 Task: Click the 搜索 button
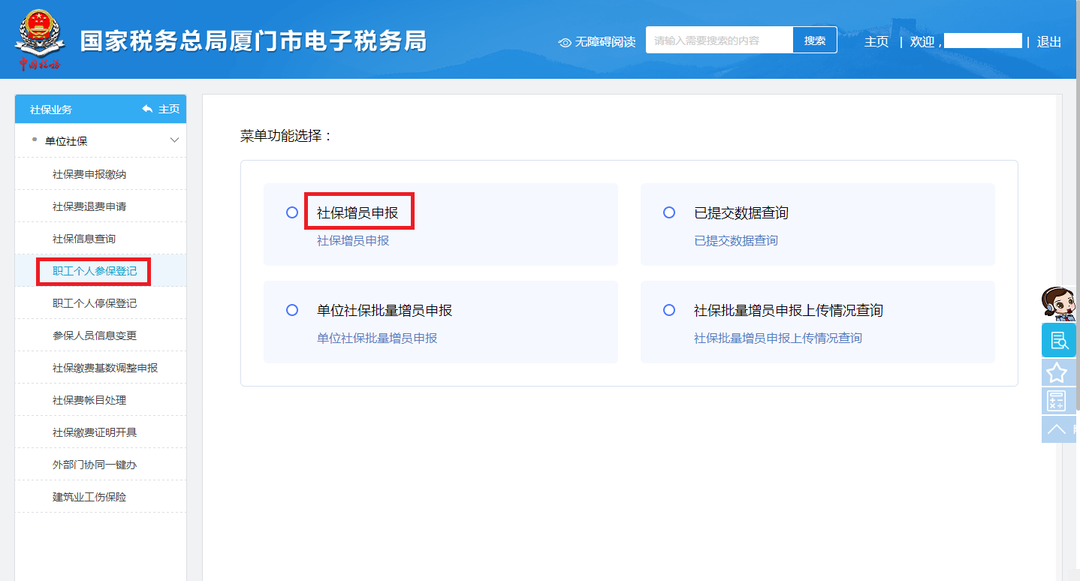point(815,41)
